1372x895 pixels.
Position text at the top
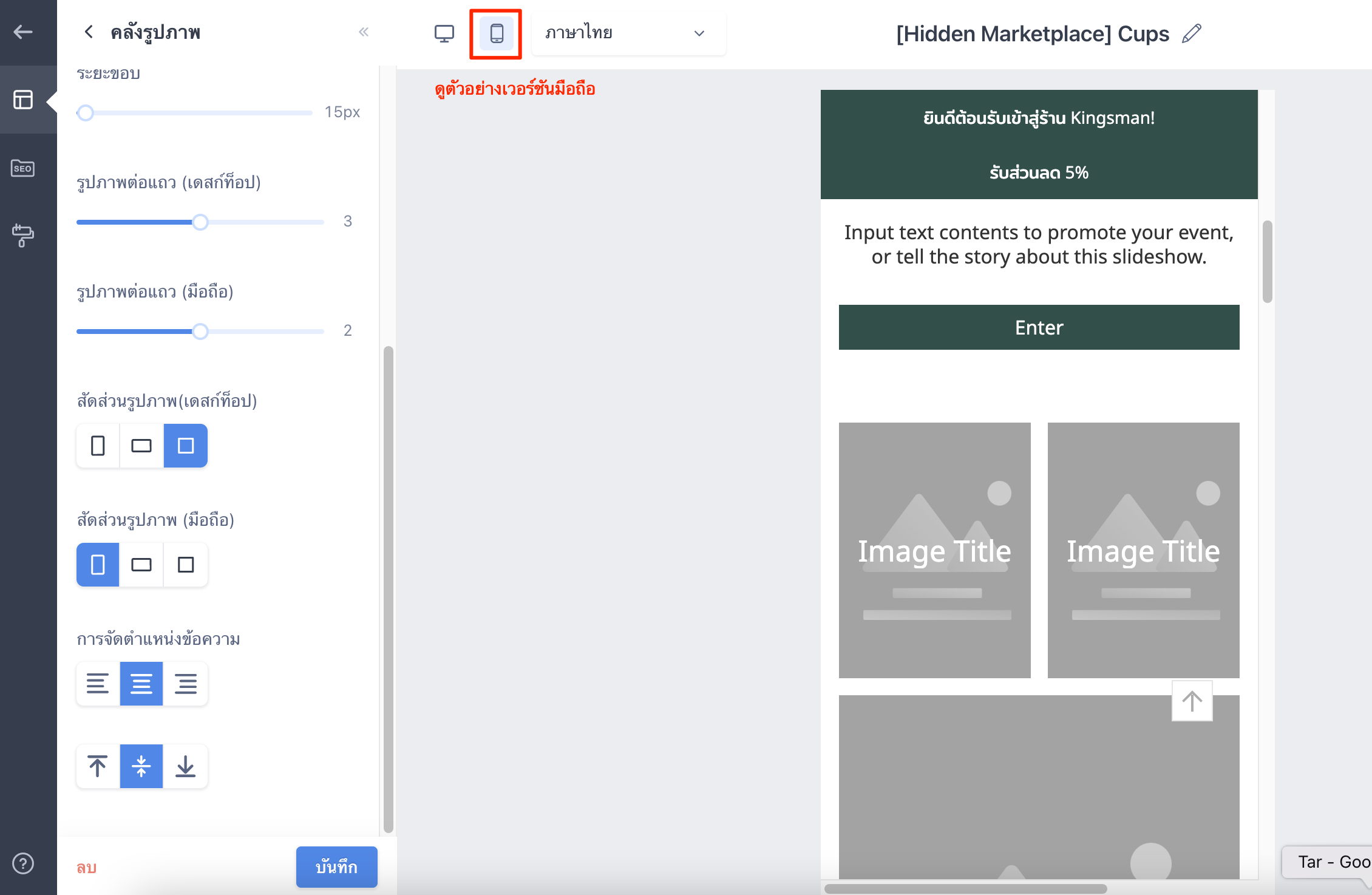98,766
